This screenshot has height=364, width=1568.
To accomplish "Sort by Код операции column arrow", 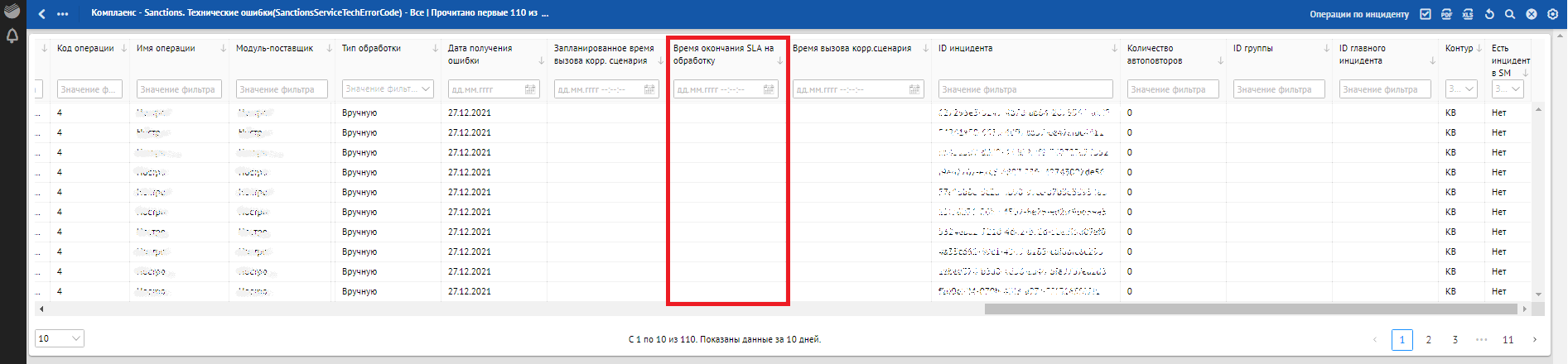I will [124, 49].
